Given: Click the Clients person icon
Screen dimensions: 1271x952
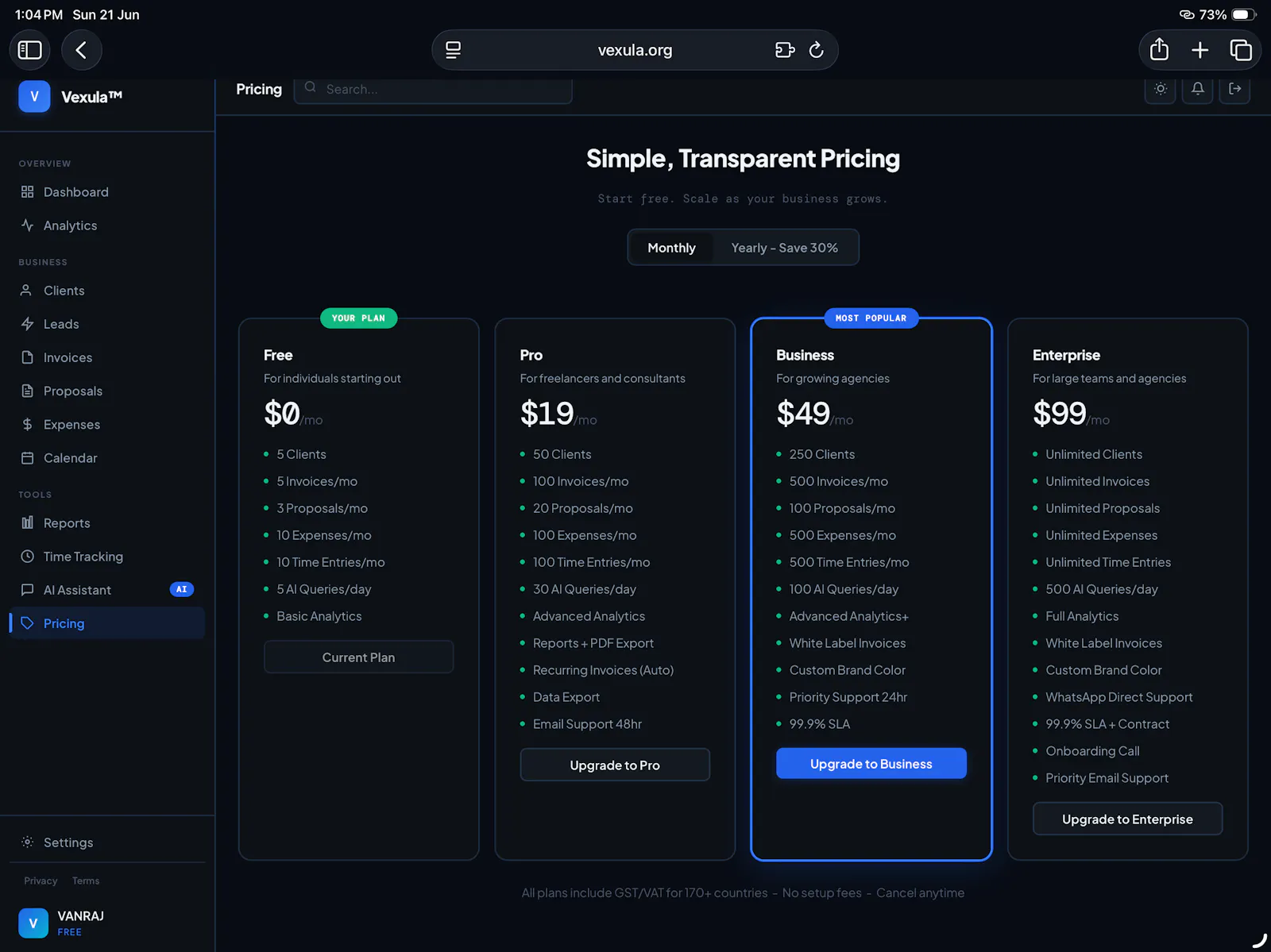Looking at the screenshot, I should [26, 290].
